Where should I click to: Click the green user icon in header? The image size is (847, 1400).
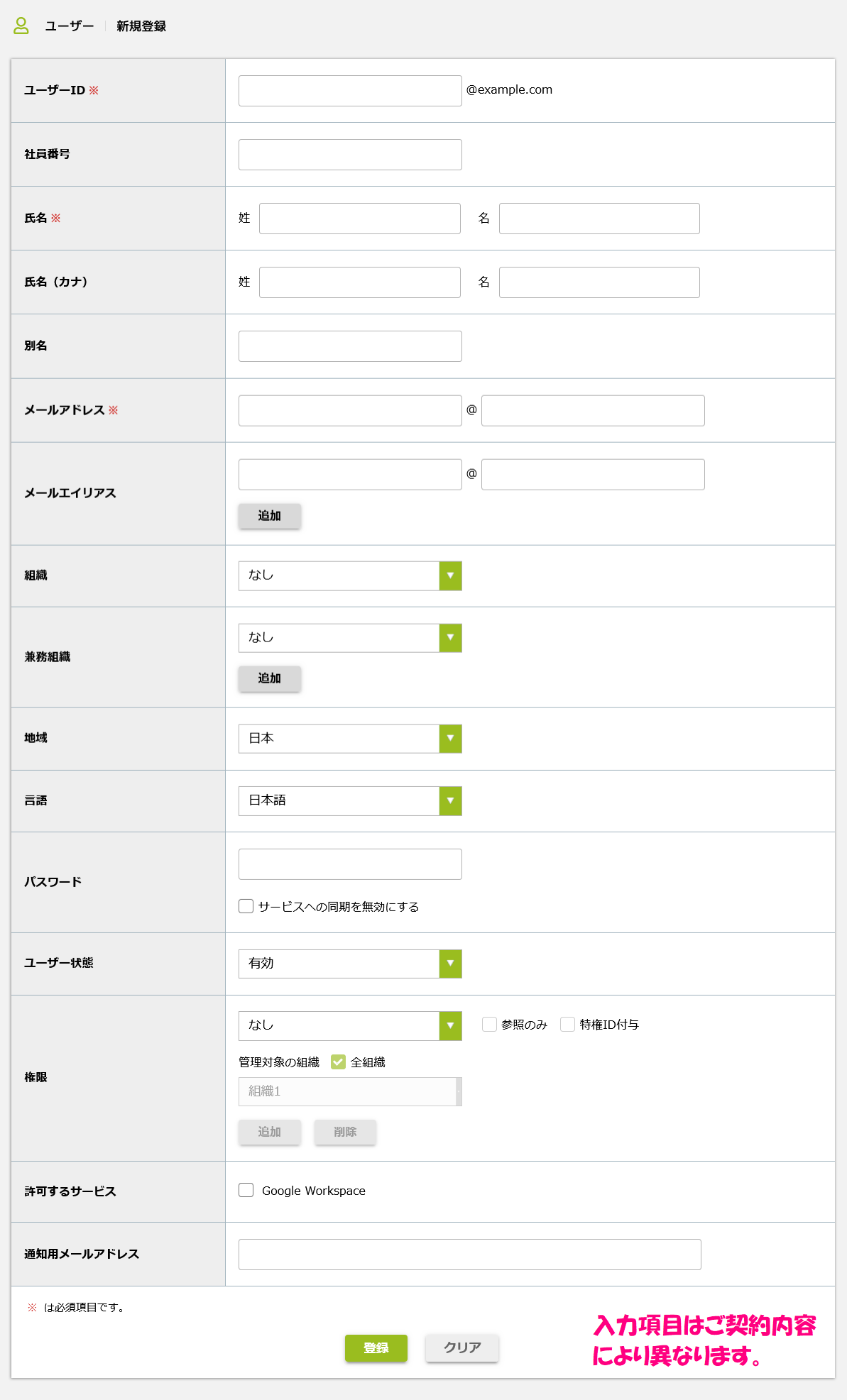click(21, 26)
